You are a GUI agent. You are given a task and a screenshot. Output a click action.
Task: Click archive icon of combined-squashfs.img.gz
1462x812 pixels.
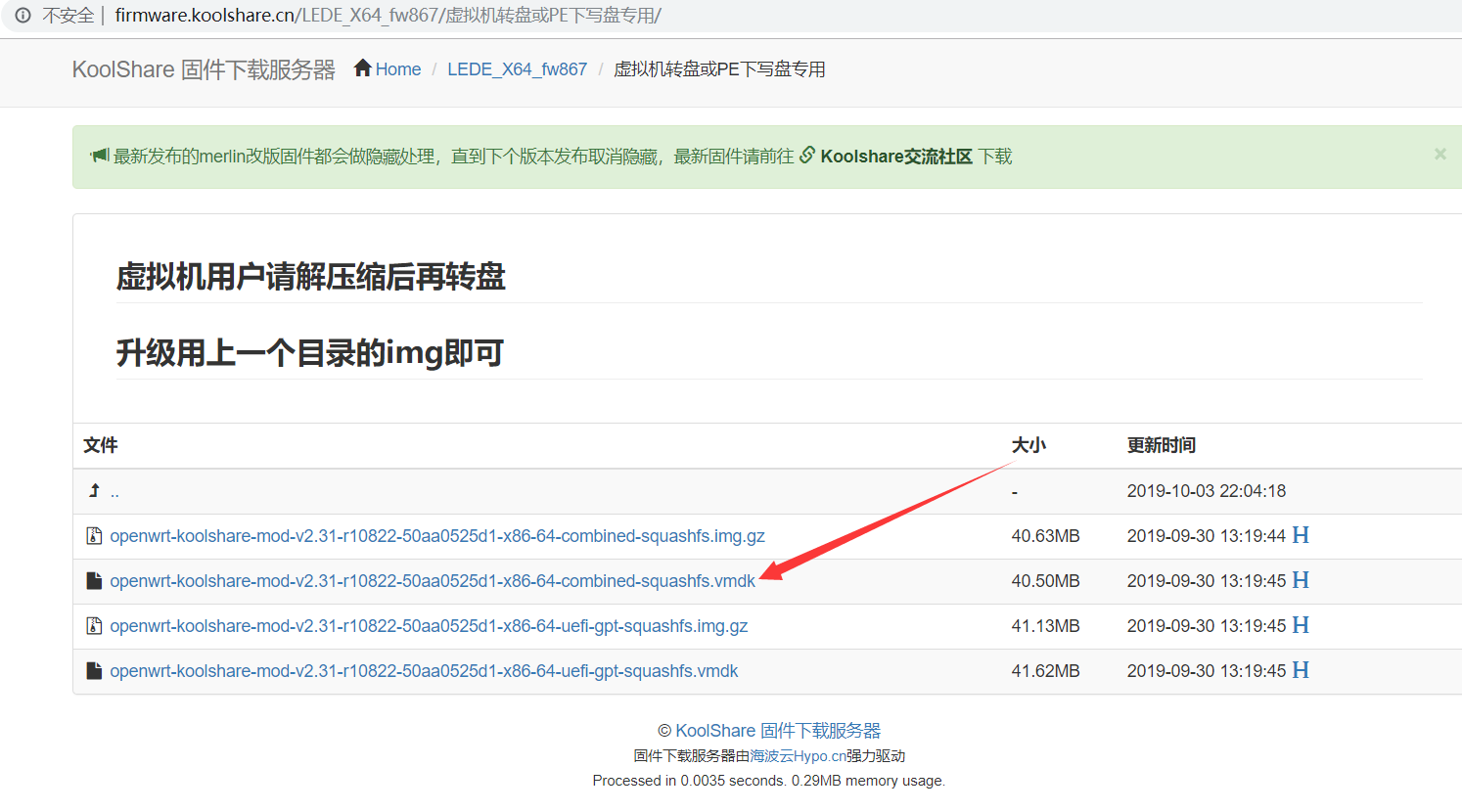(x=94, y=536)
